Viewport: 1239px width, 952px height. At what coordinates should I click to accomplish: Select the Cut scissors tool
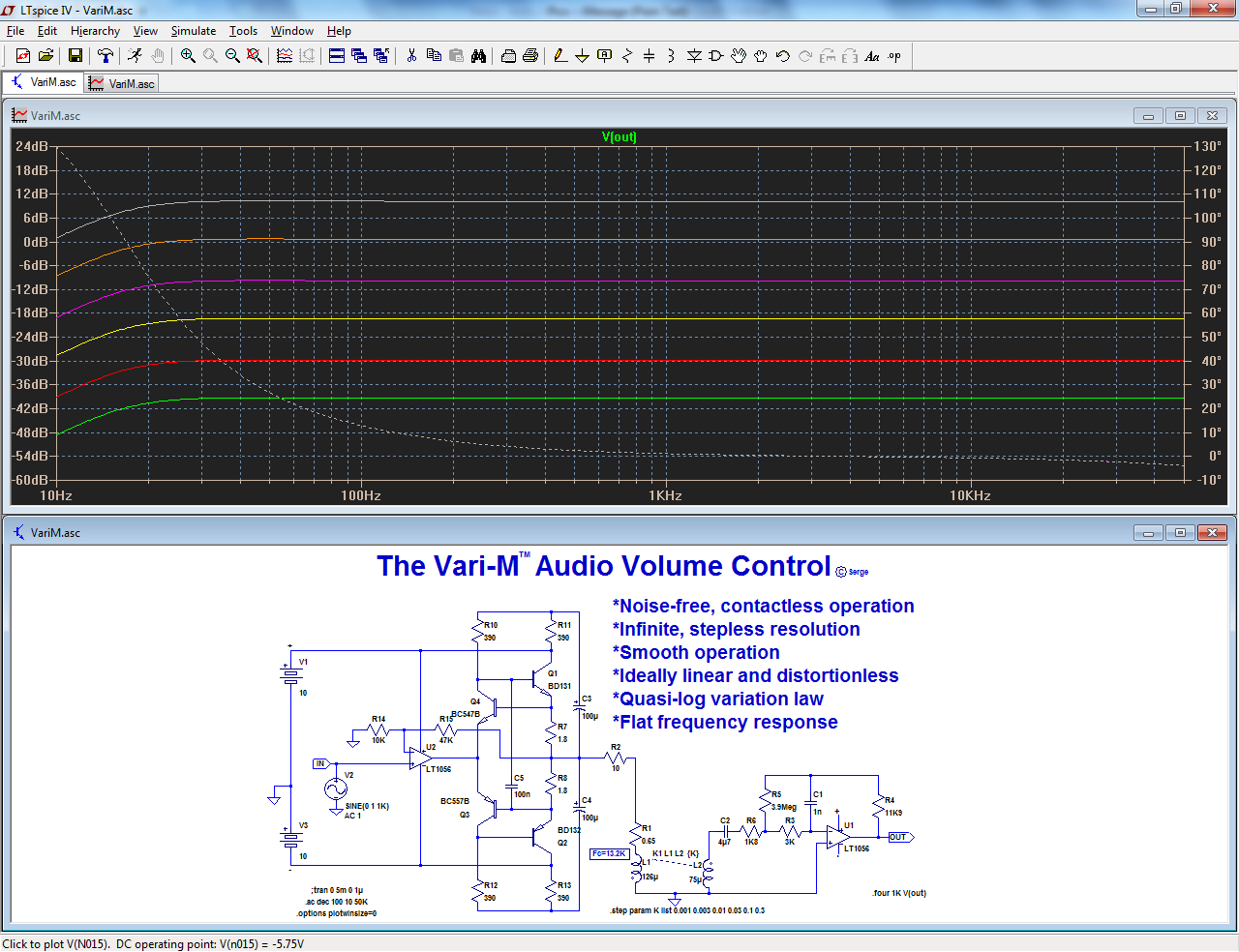tap(411, 56)
